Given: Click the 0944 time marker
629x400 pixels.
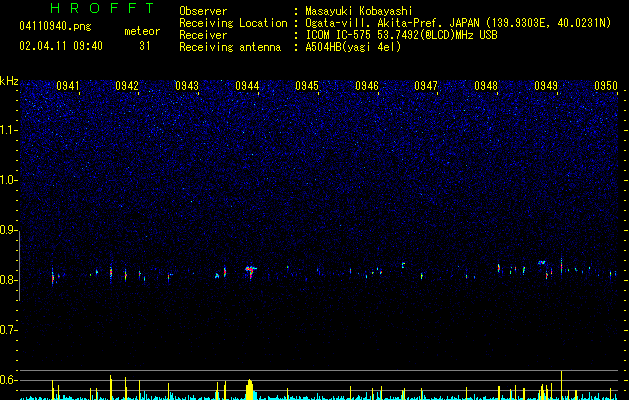Looking at the screenshot, I should [x=247, y=86].
